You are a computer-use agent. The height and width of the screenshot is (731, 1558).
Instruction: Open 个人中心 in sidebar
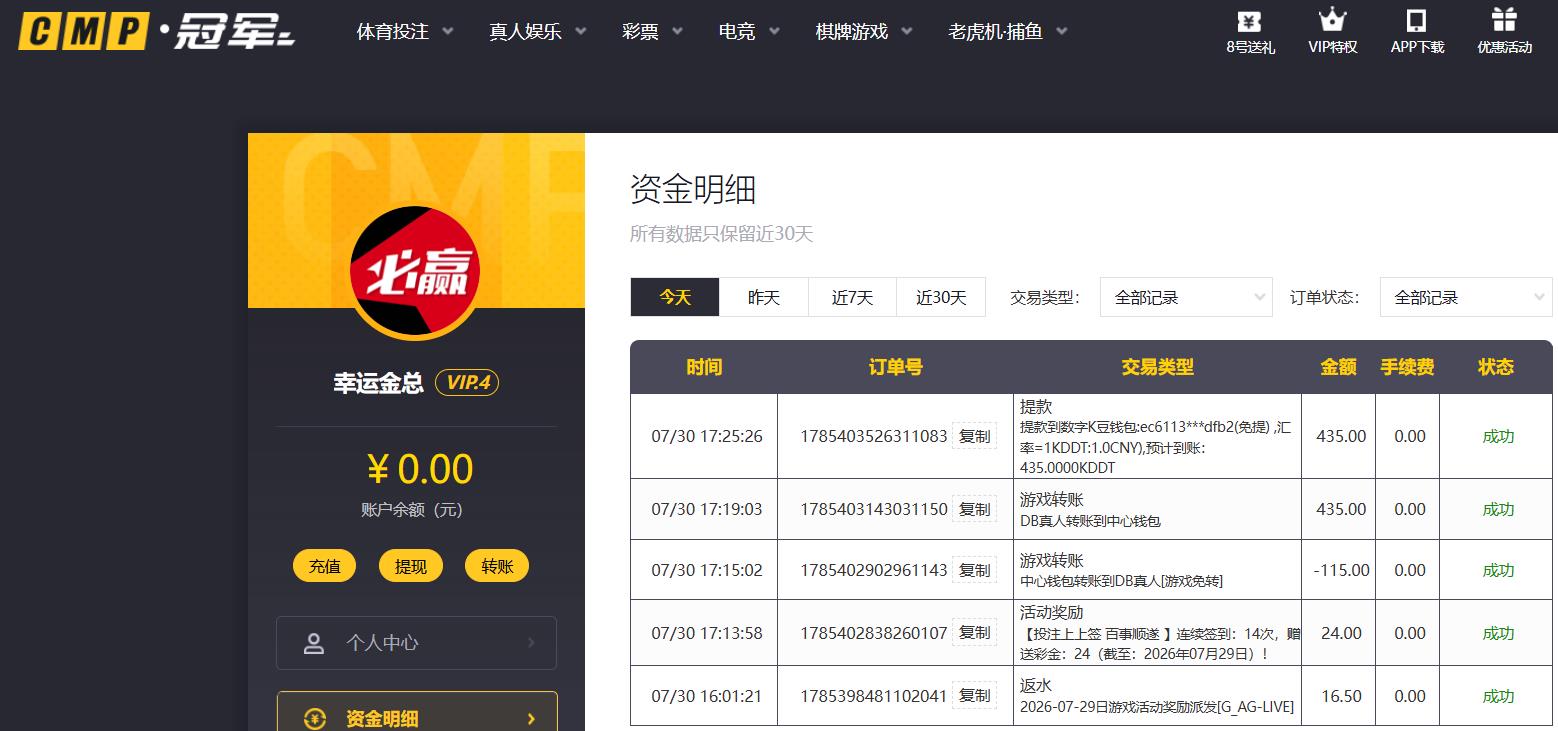click(x=417, y=643)
